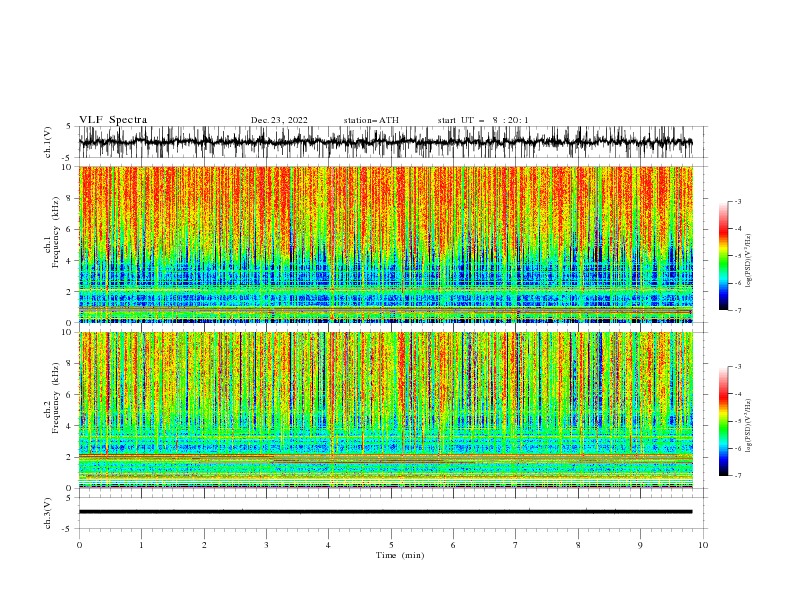Click time axis tick label '3'

266,545
